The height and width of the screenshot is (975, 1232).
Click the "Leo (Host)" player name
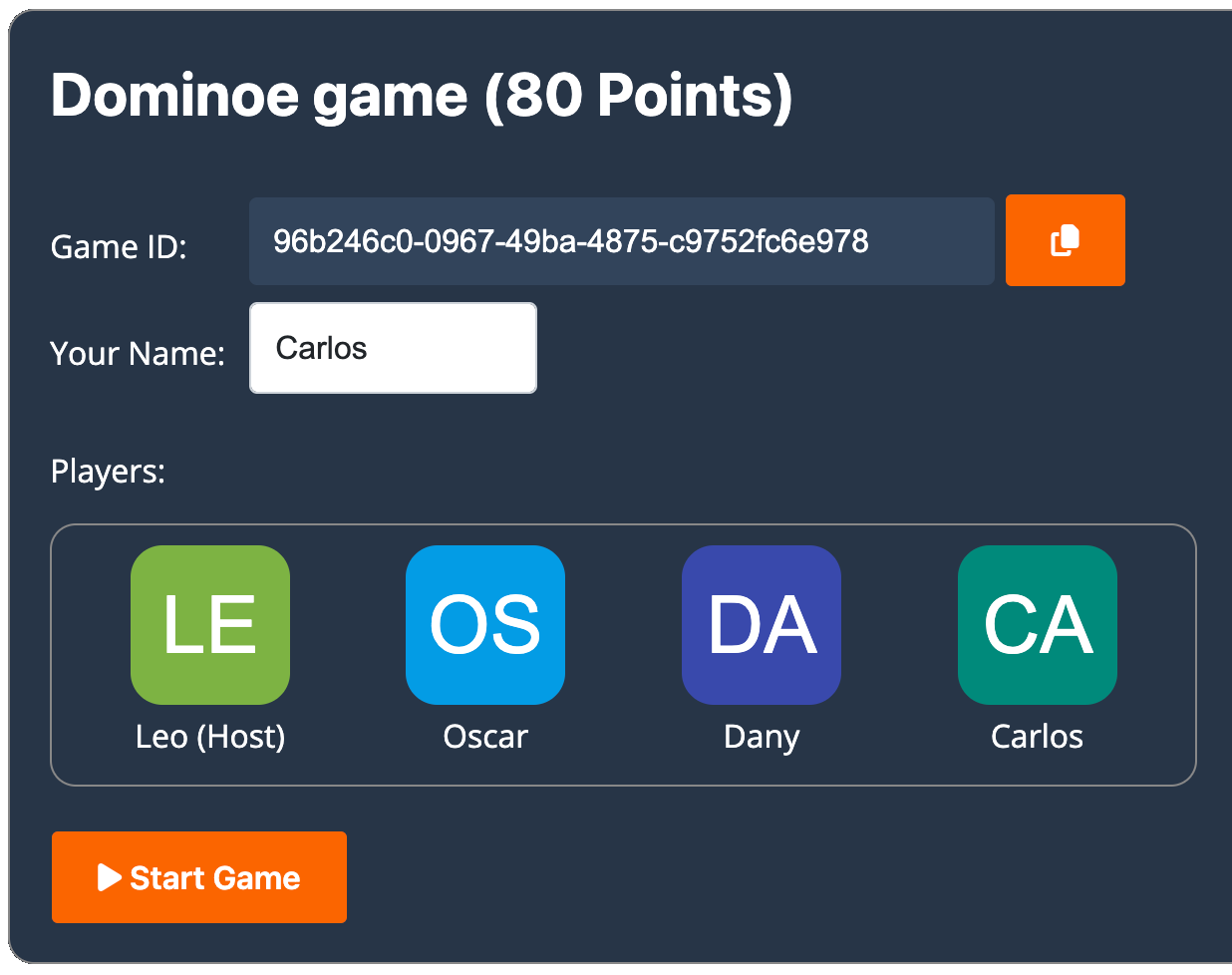coord(210,737)
